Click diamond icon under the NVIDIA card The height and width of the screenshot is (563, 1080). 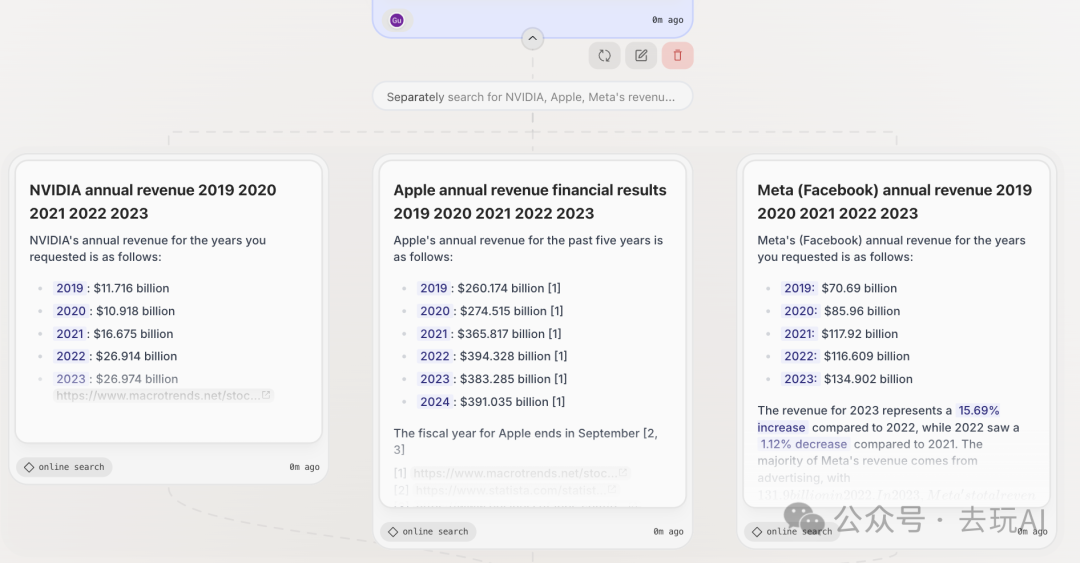click(x=29, y=467)
